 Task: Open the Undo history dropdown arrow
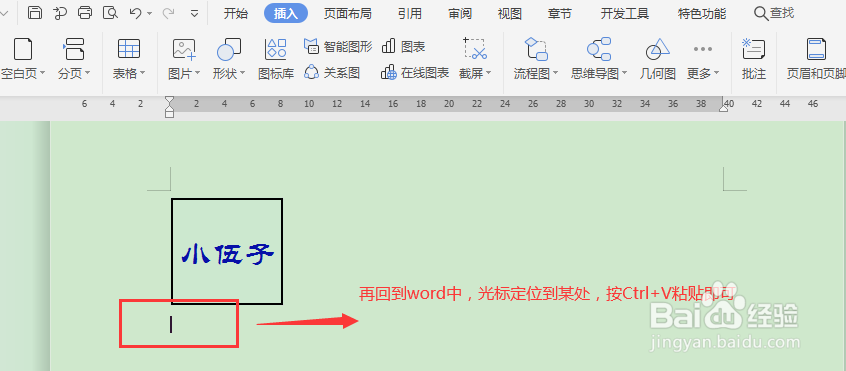(x=149, y=13)
